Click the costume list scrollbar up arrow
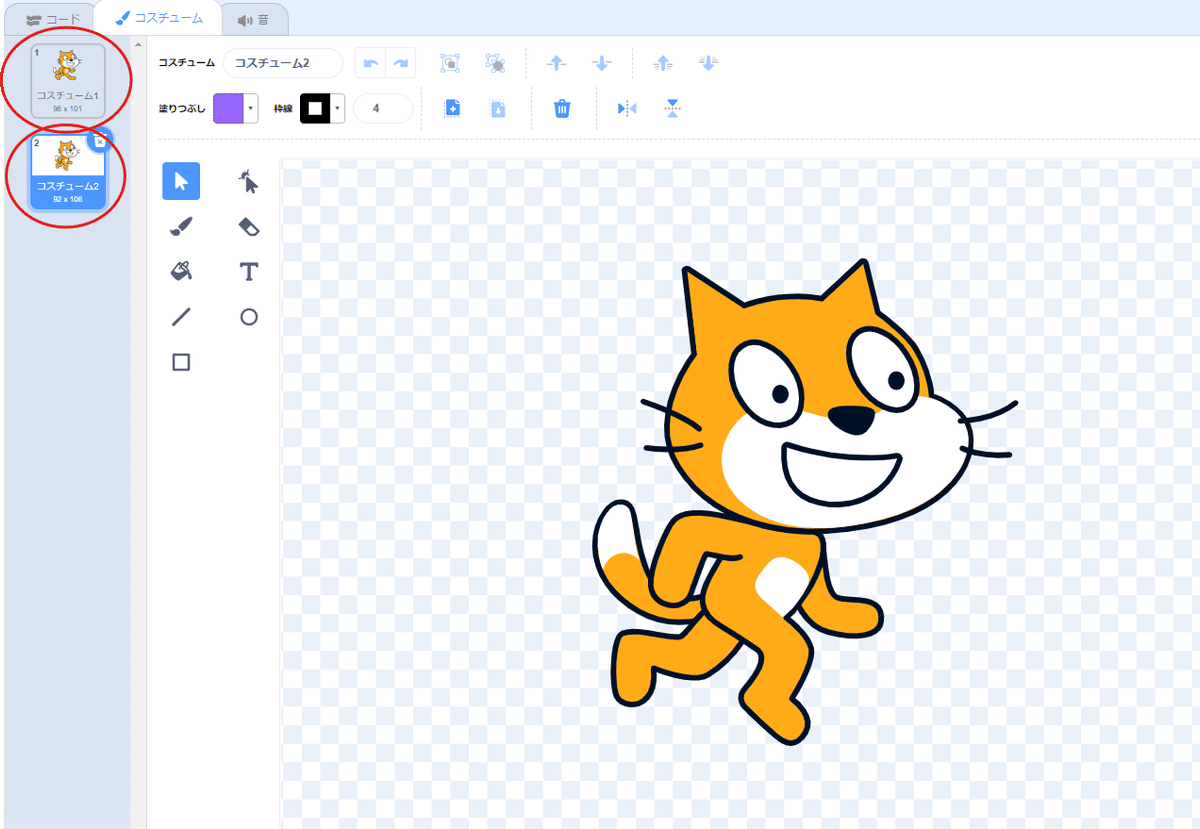The height and width of the screenshot is (829, 1200). [x=138, y=45]
